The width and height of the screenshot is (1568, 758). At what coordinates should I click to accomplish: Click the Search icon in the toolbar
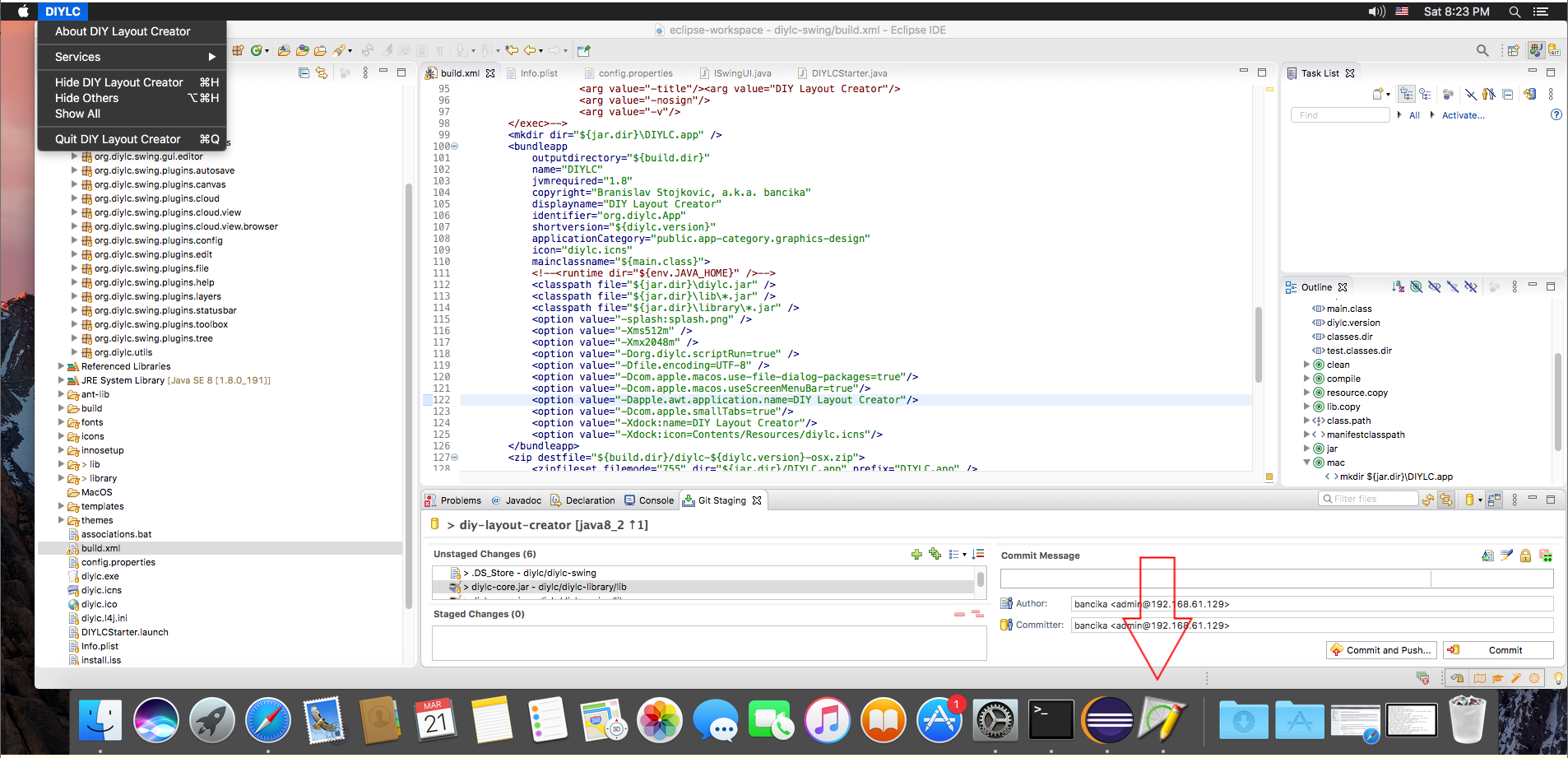tap(1482, 50)
